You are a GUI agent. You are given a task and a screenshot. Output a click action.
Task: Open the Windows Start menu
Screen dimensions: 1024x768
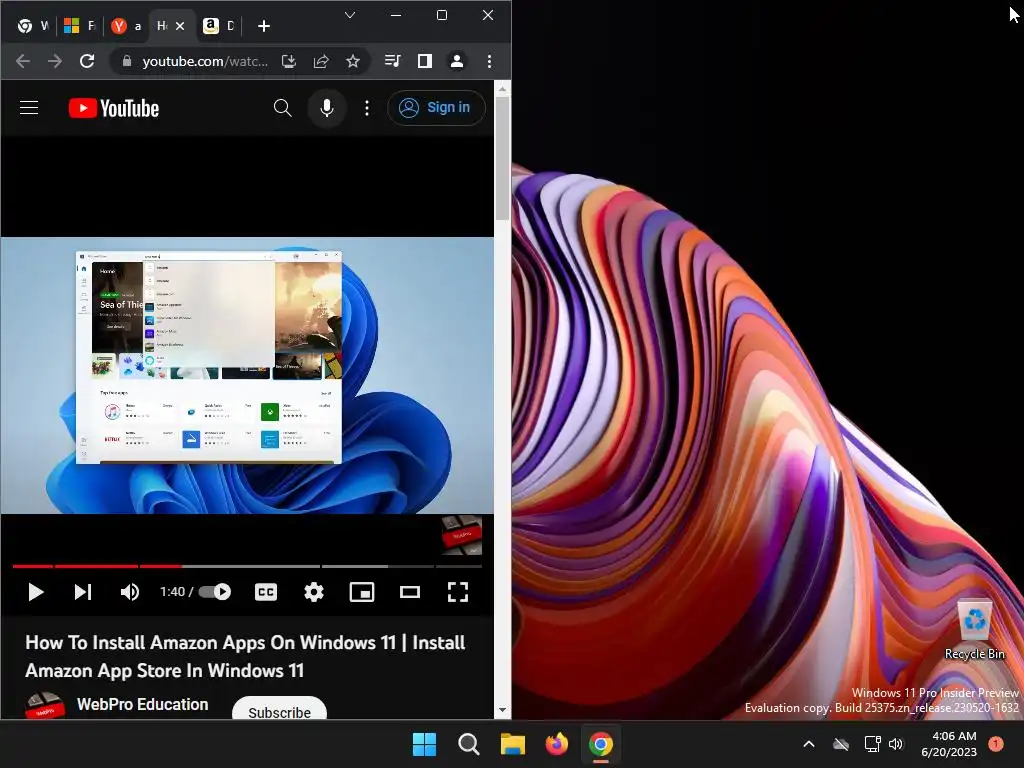pyautogui.click(x=424, y=744)
